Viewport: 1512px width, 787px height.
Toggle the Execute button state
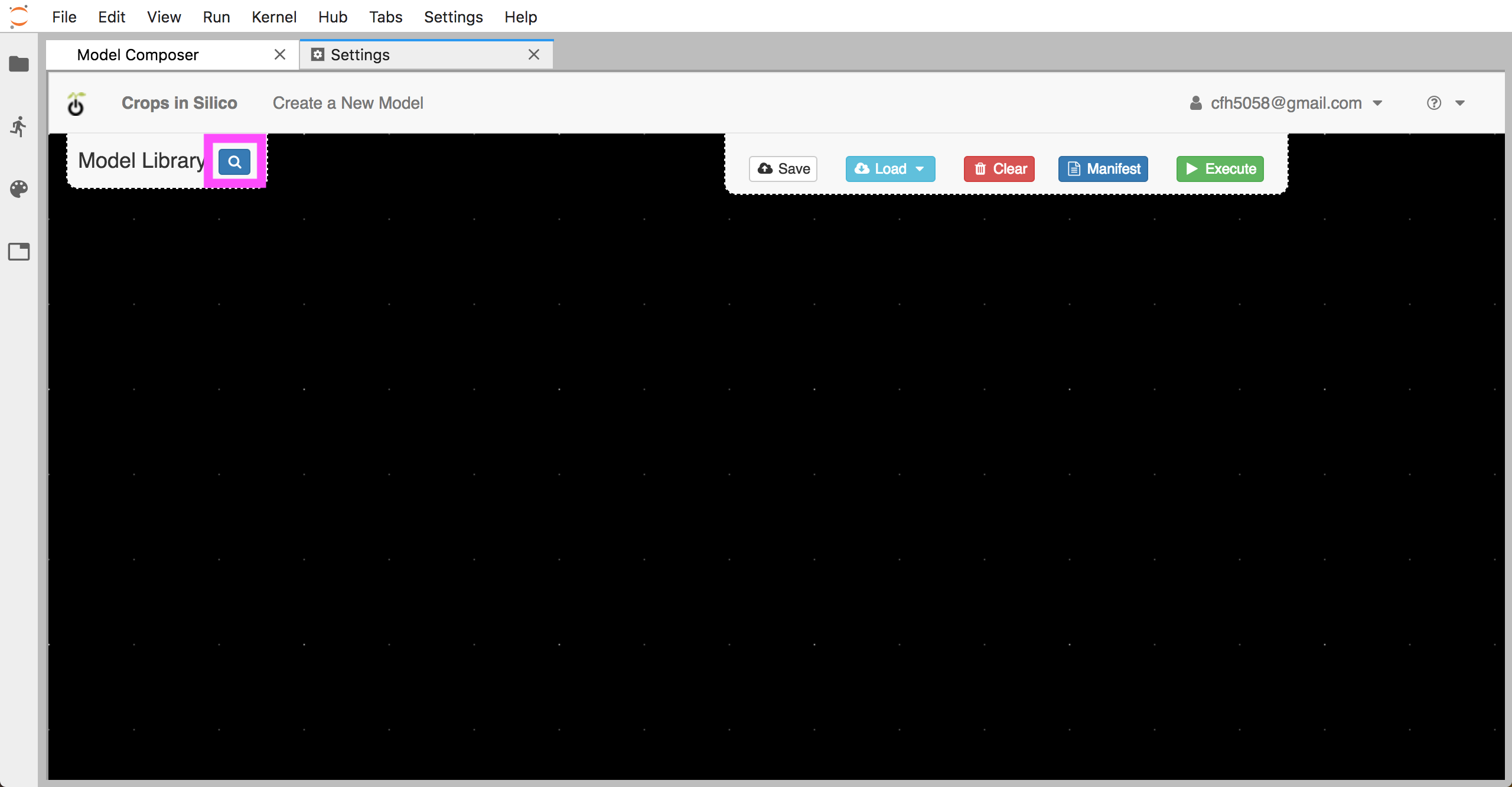[x=1221, y=168]
